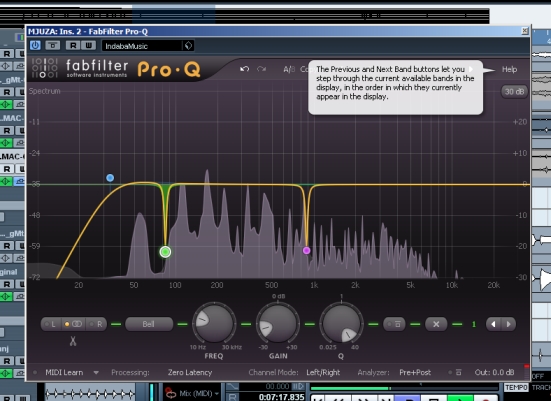This screenshot has height=401, width=551.
Task: Click the Processing: label in bottom bar
Action: 130,372
